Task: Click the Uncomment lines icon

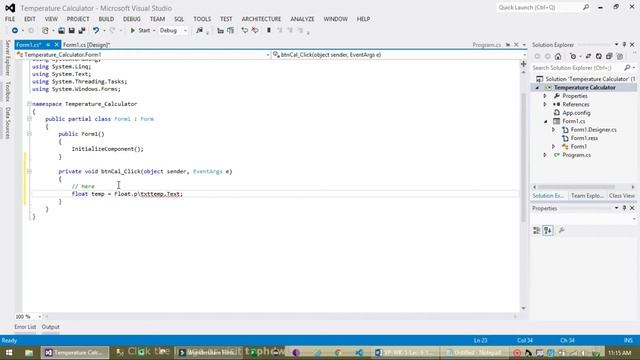Action: [x=255, y=31]
